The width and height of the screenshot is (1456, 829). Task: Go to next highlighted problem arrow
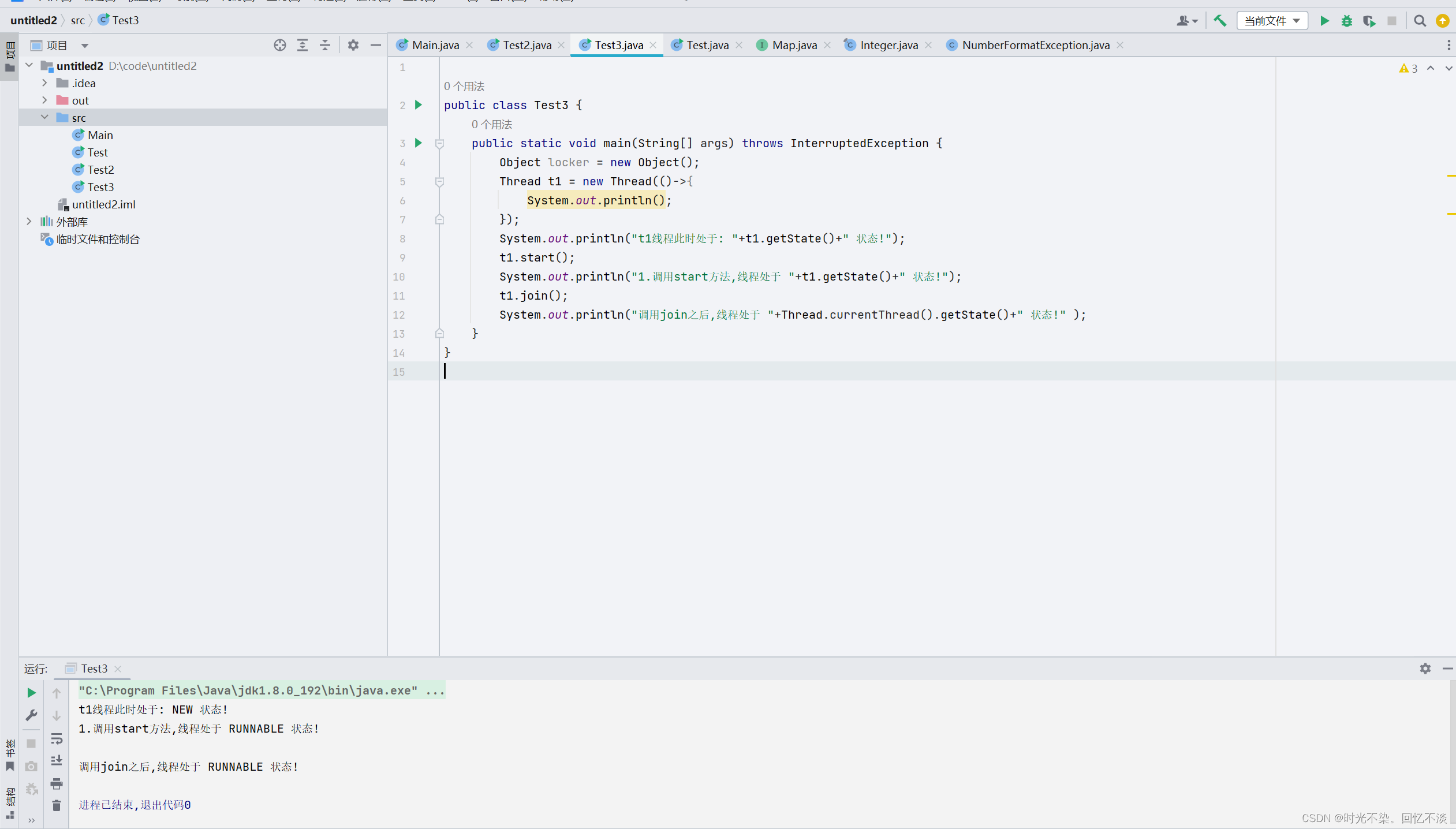[x=1448, y=68]
